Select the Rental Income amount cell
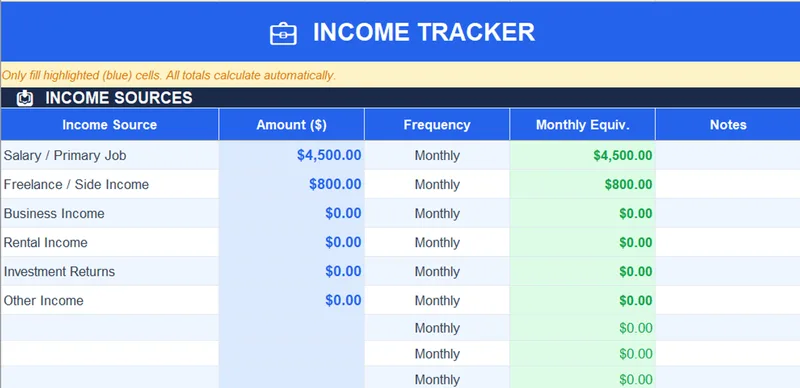 291,242
